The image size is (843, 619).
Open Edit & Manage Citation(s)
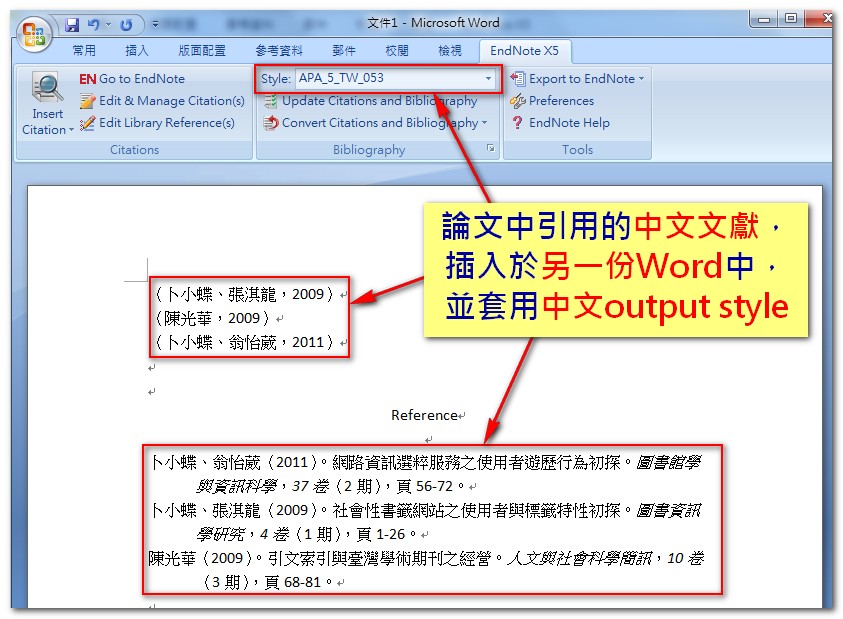click(172, 101)
